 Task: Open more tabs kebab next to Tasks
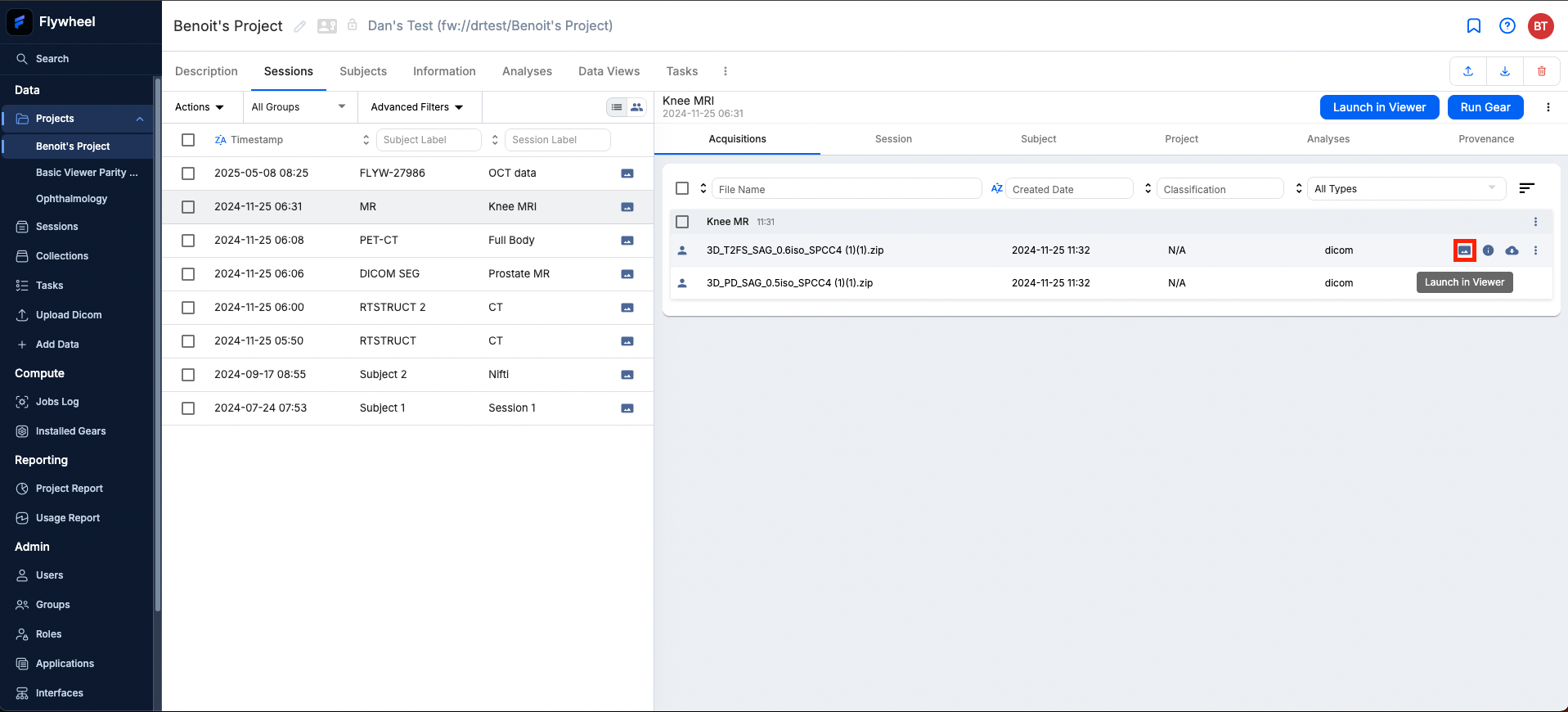click(725, 71)
